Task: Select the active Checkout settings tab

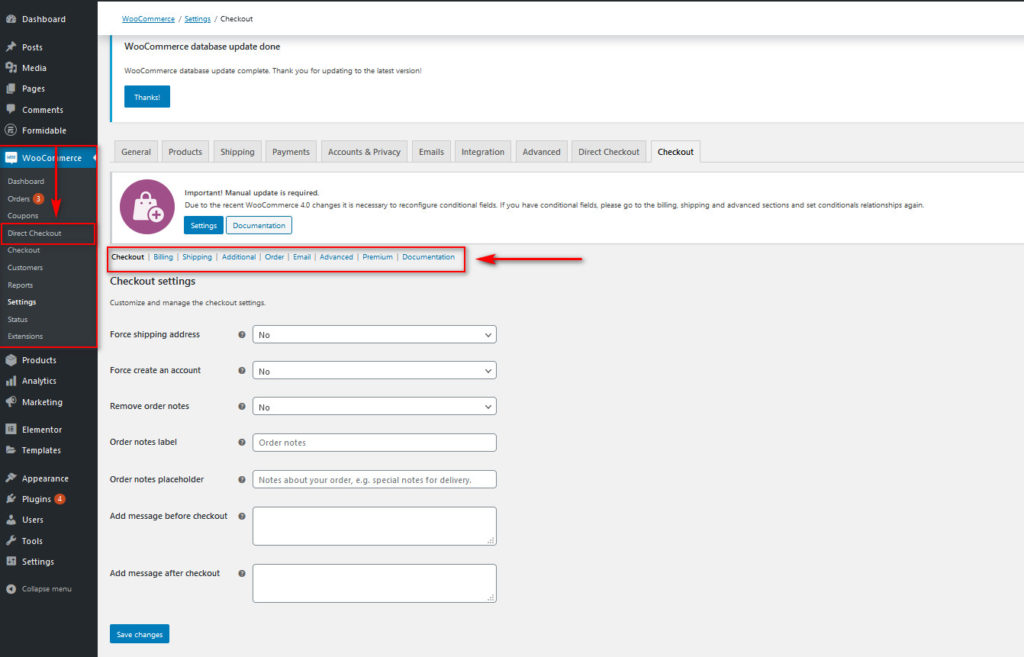Action: click(x=675, y=152)
